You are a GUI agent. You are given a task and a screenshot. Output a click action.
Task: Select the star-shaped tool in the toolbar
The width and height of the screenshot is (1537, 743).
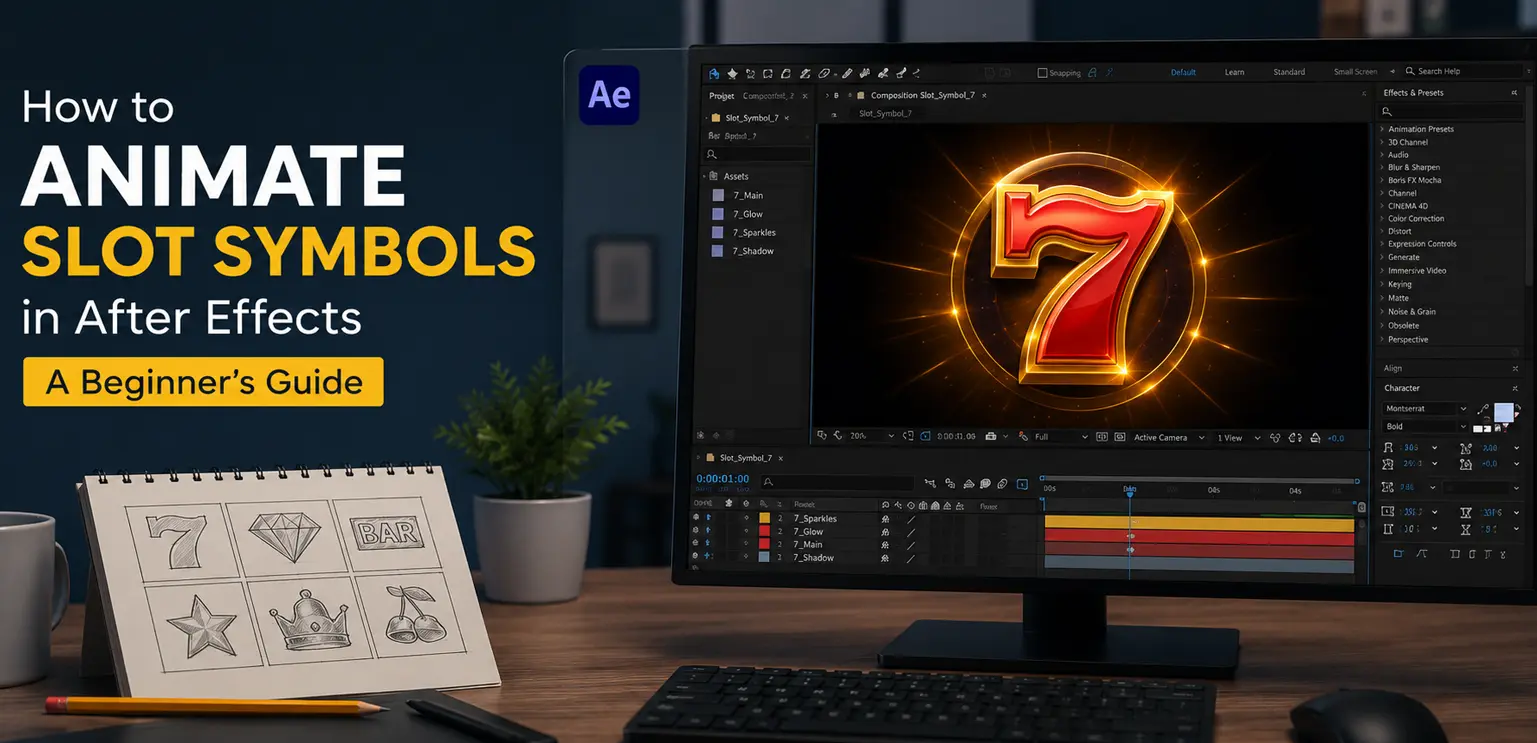click(x=732, y=73)
